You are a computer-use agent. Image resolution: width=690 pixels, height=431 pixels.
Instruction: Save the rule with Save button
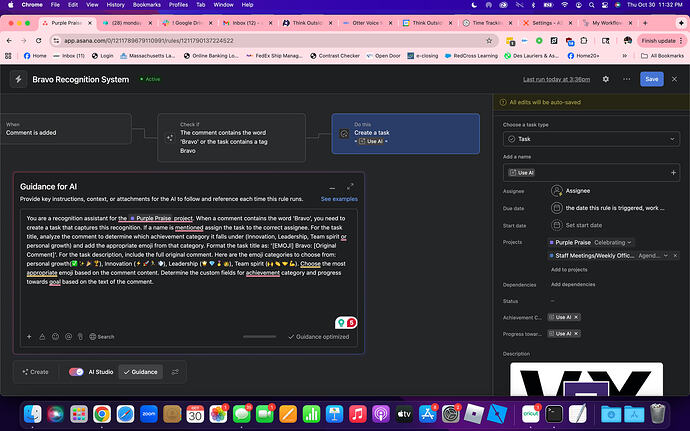[x=652, y=79]
